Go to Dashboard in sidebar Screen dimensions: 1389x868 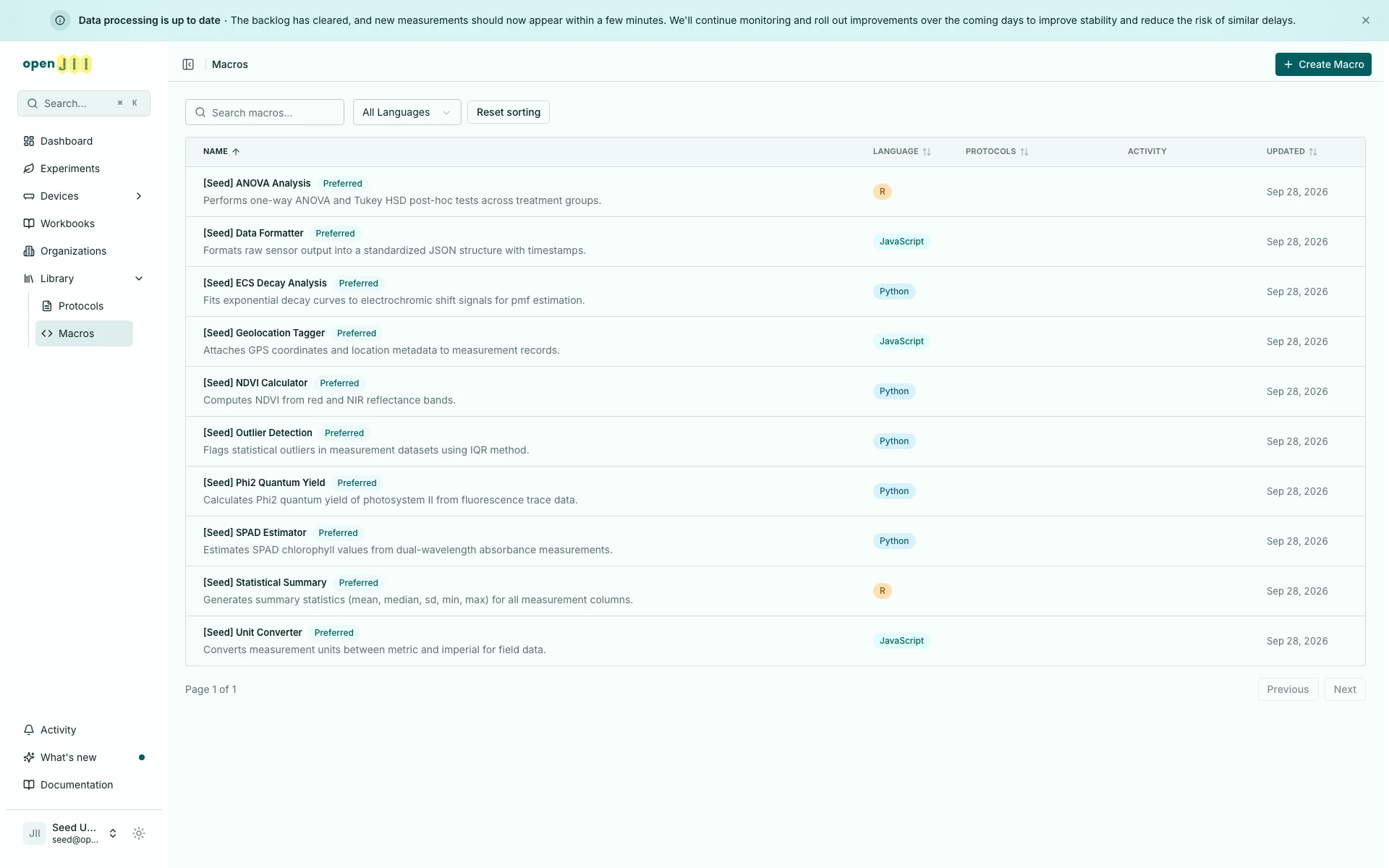pyautogui.click(x=84, y=141)
